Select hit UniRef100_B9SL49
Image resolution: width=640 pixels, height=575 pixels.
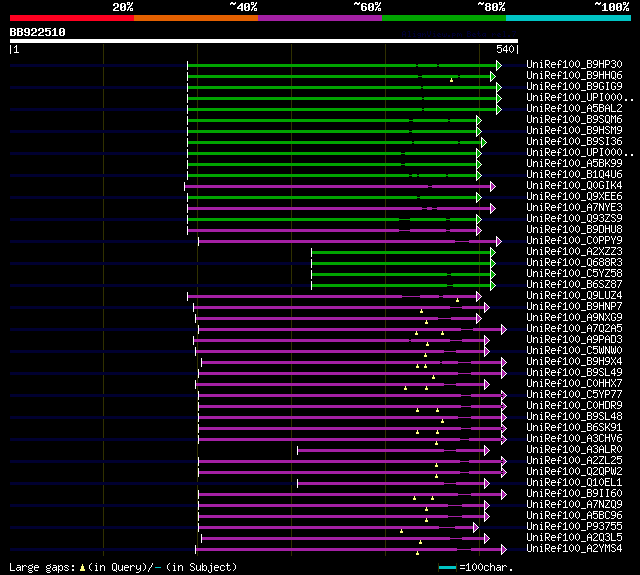point(574,373)
